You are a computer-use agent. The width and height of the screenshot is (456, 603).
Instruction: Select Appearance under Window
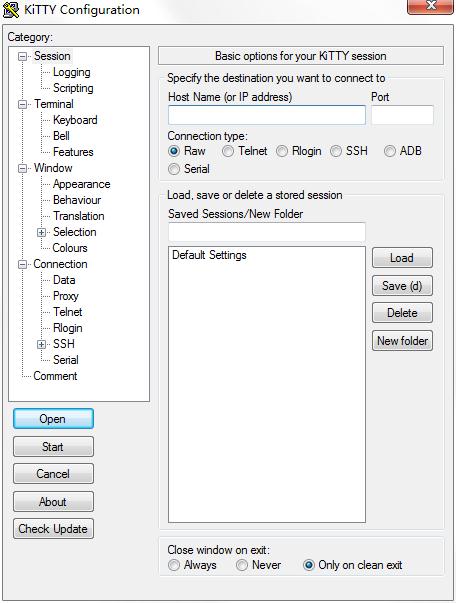[82, 184]
